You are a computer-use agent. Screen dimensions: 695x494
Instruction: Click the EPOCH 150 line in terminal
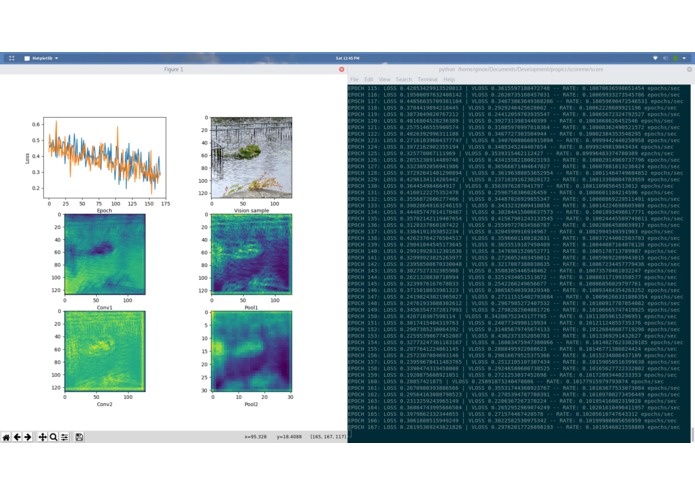click(x=514, y=316)
